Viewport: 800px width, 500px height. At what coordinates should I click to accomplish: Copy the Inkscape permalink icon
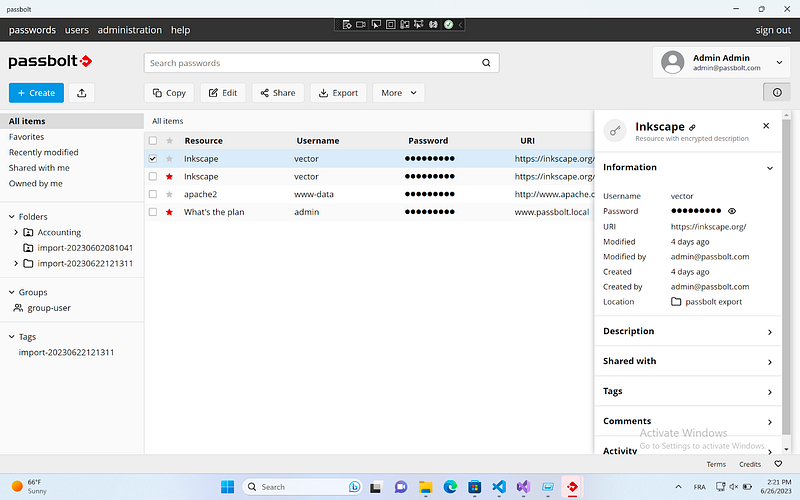pyautogui.click(x=692, y=128)
